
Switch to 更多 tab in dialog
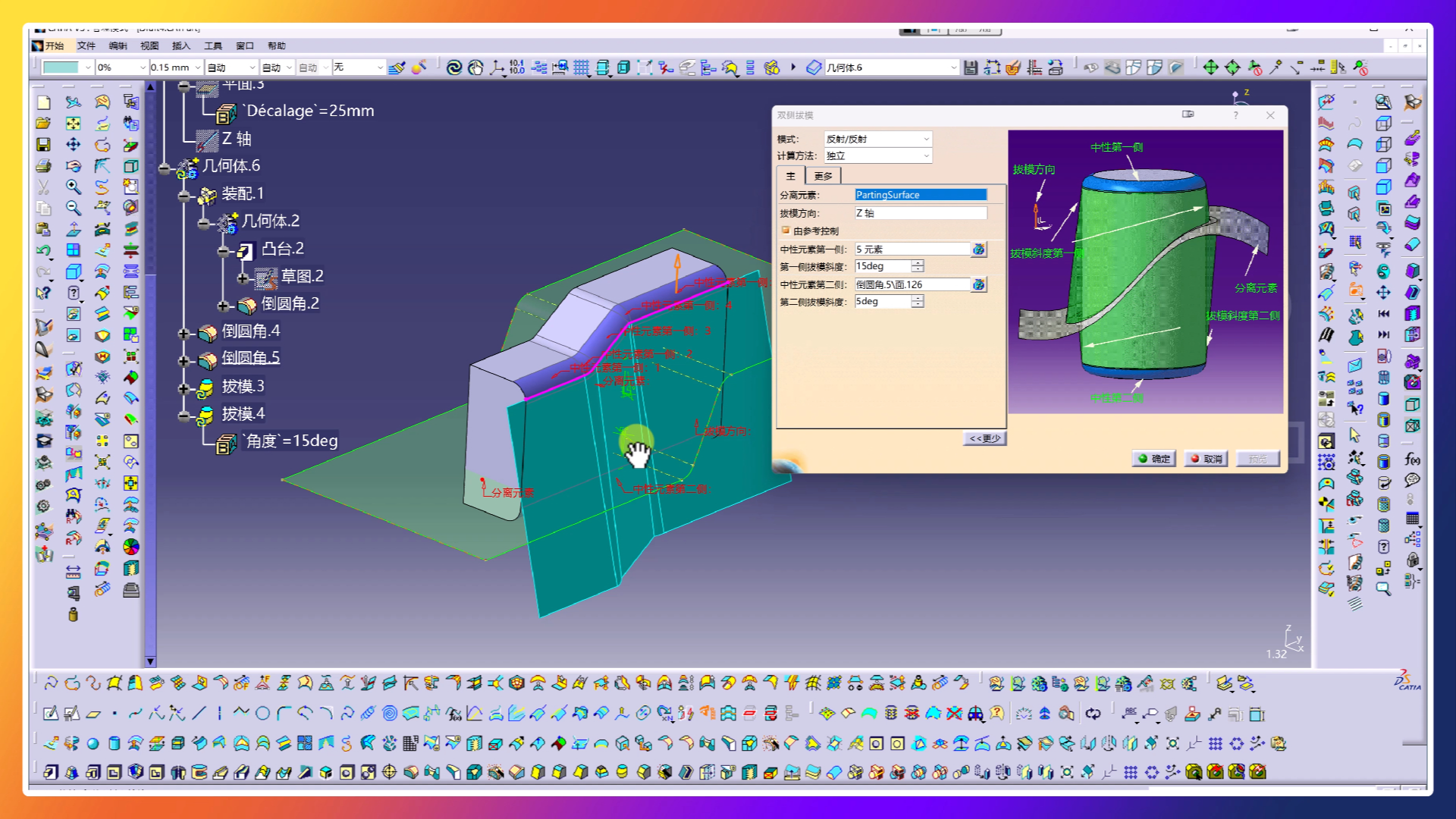point(823,176)
